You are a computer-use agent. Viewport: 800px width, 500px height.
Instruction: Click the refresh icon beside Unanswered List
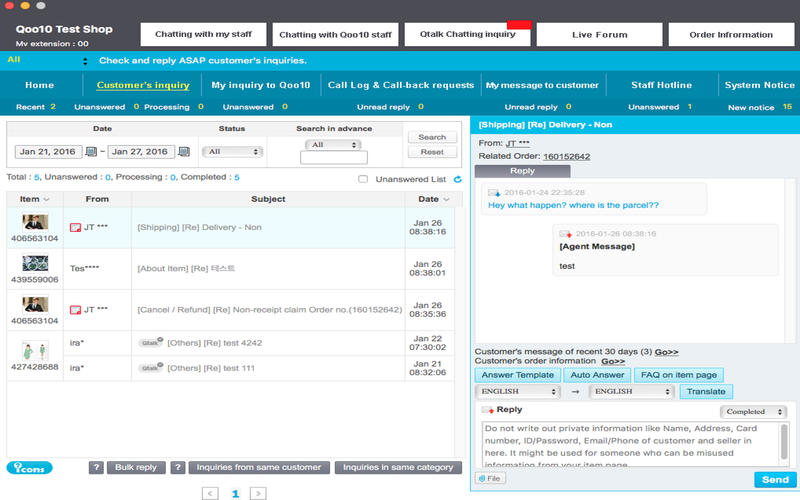458,179
